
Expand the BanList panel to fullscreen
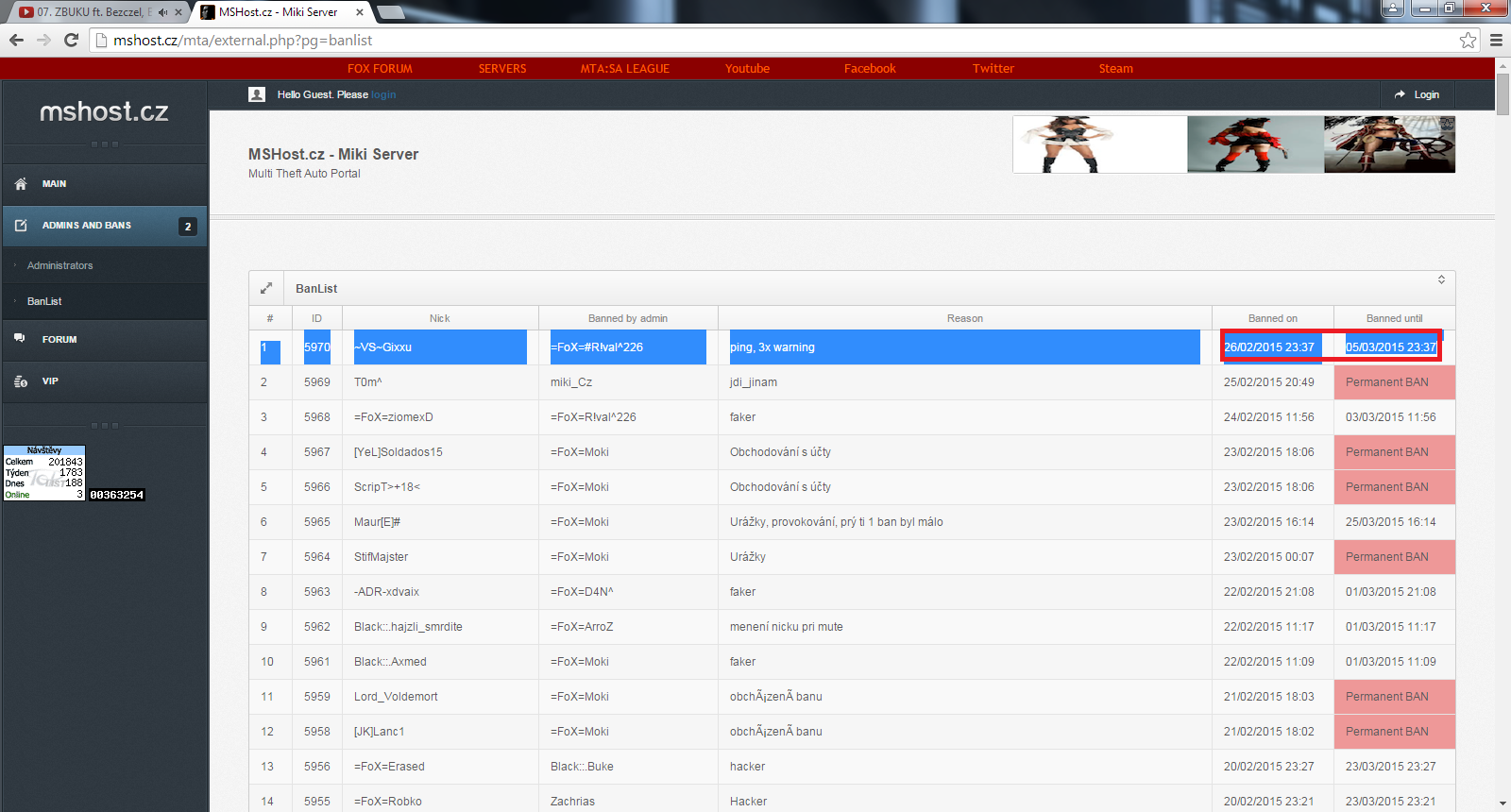pos(266,288)
